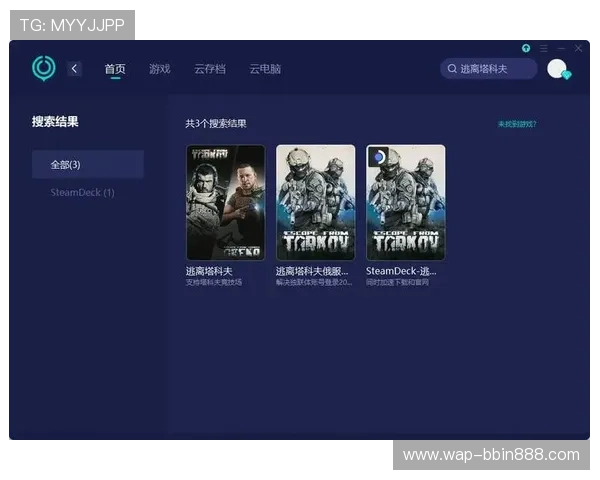Click the 同时加速下载和官网 subtitle
Screen dimensions: 600x480
coord(397,282)
